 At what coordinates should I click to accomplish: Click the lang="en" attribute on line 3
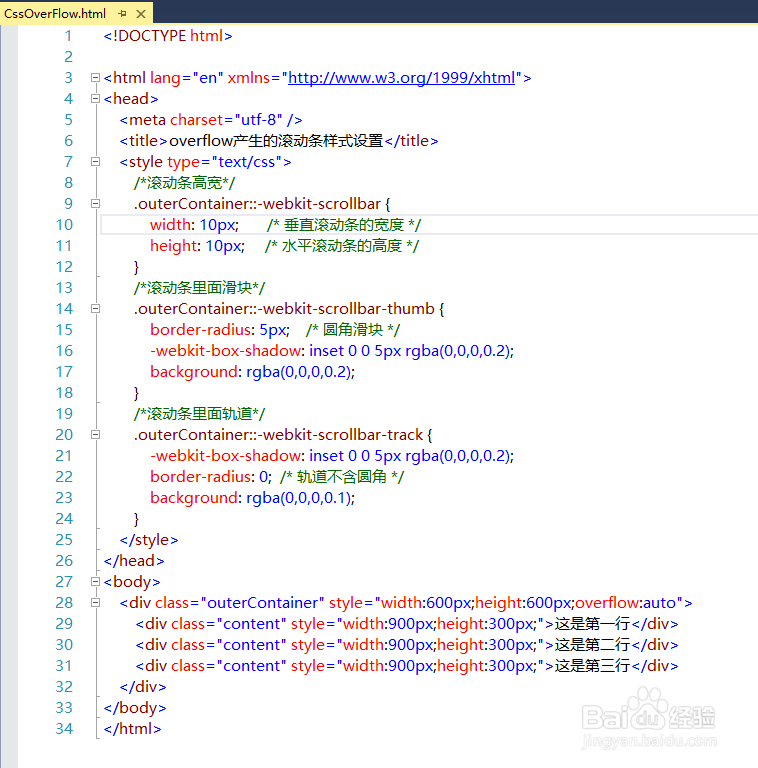[x=187, y=78]
